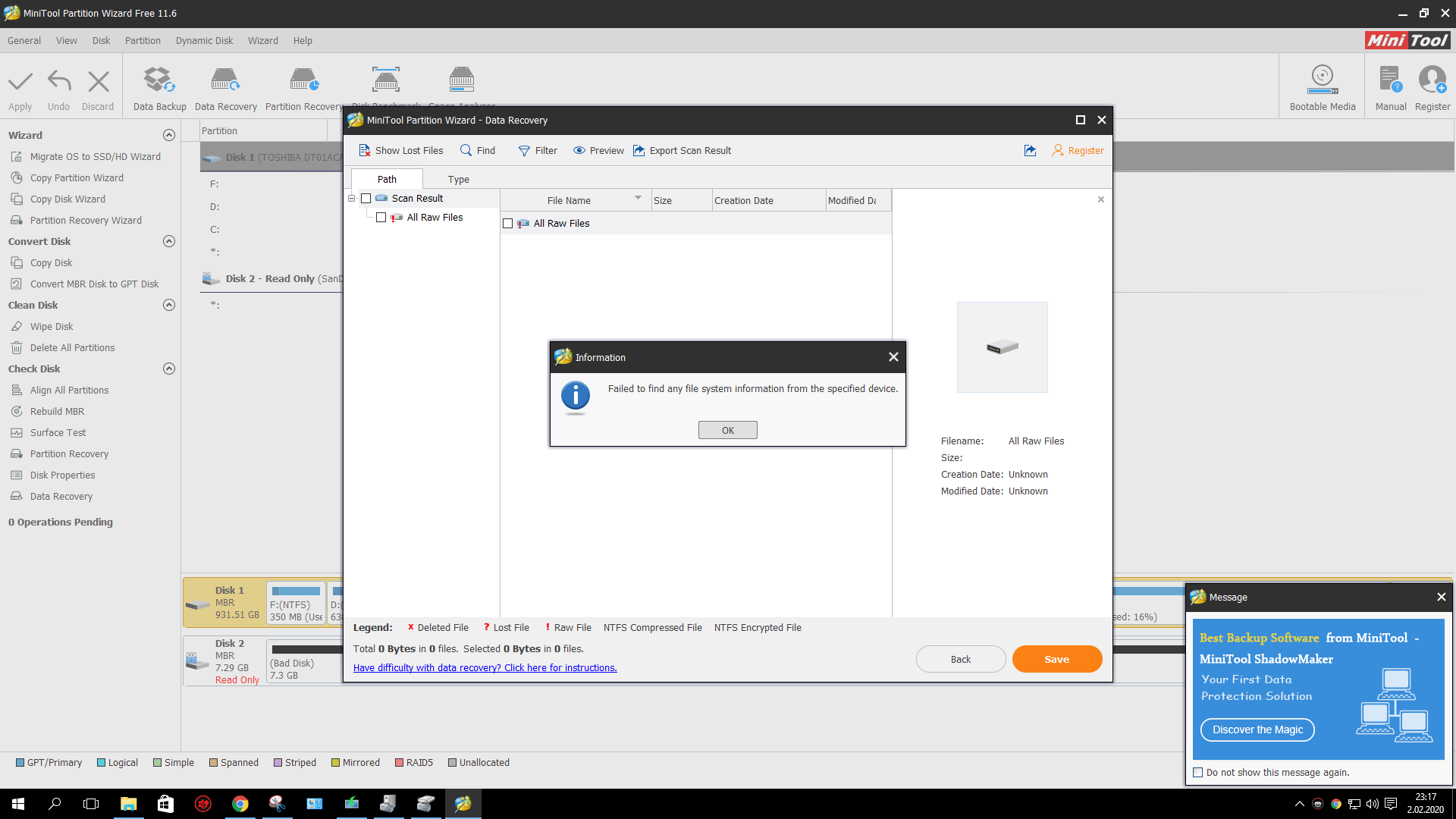1456x819 pixels.
Task: Open data recovery difficulty instructions link
Action: click(485, 668)
